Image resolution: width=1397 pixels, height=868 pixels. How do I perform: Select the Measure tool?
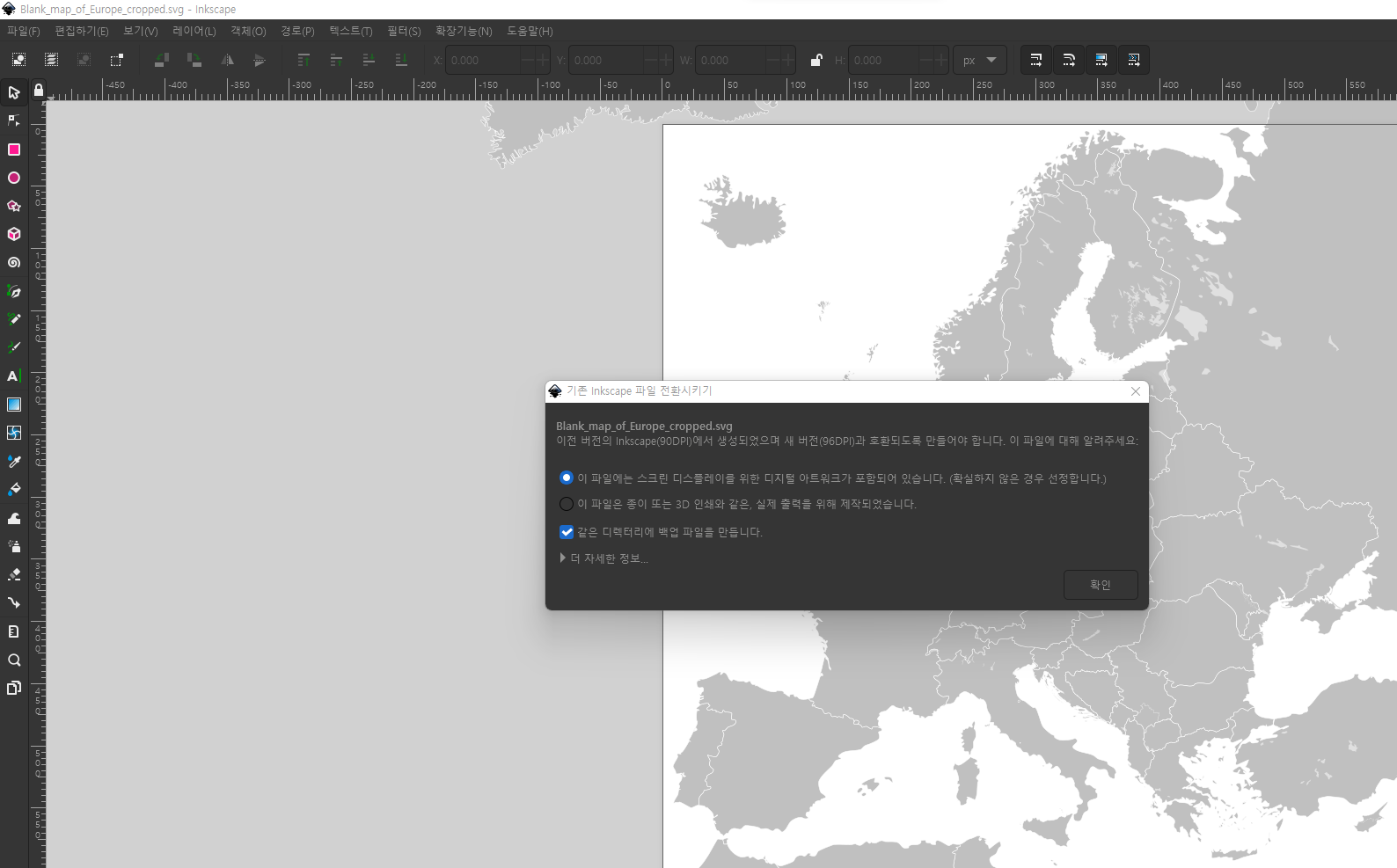coord(14,631)
